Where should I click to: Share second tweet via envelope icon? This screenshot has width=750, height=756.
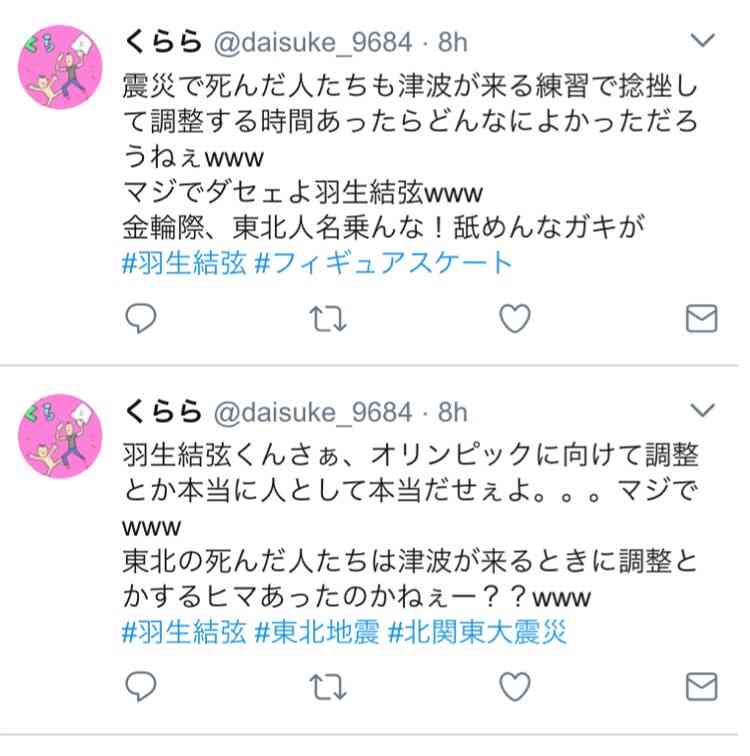tap(701, 686)
